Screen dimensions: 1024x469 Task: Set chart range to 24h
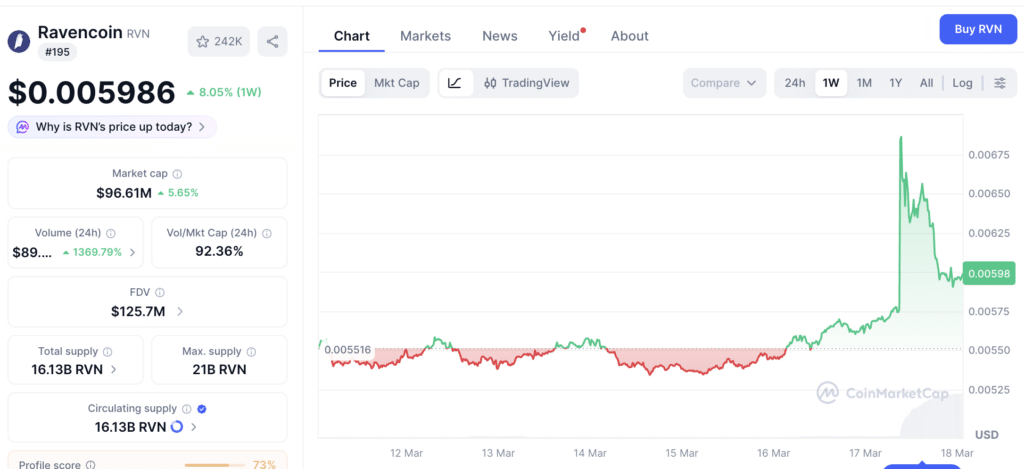795,83
